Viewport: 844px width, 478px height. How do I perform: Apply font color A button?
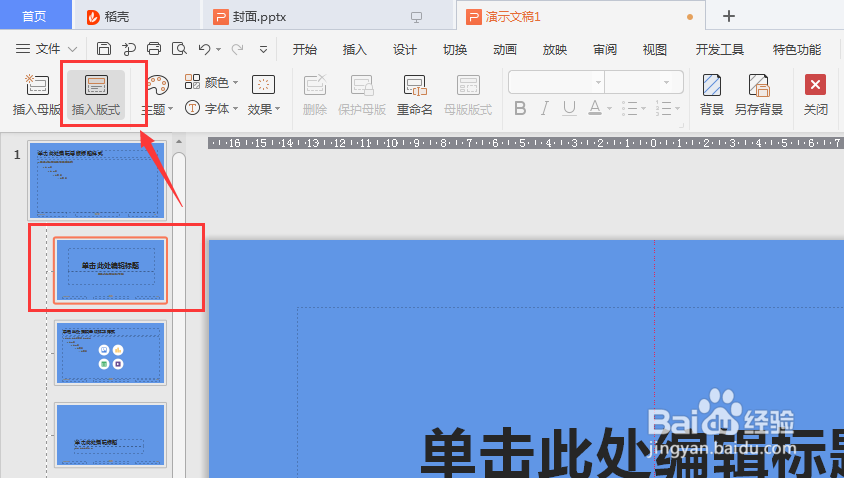pyautogui.click(x=594, y=108)
